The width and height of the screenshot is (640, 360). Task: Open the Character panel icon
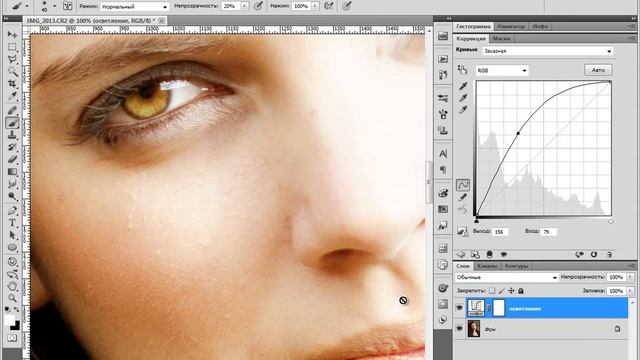click(x=443, y=154)
